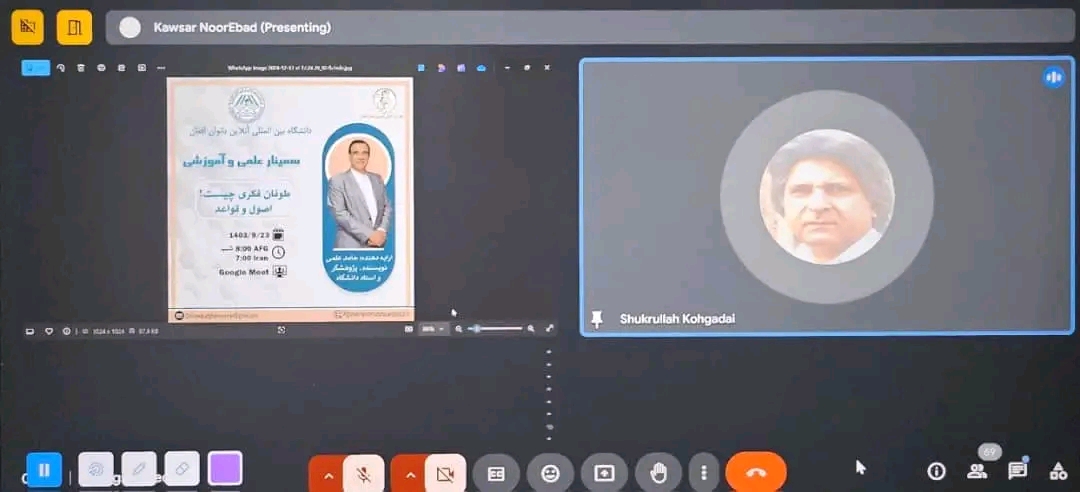Open the meeting details info icon
The width and height of the screenshot is (1080, 492).
(x=936, y=470)
